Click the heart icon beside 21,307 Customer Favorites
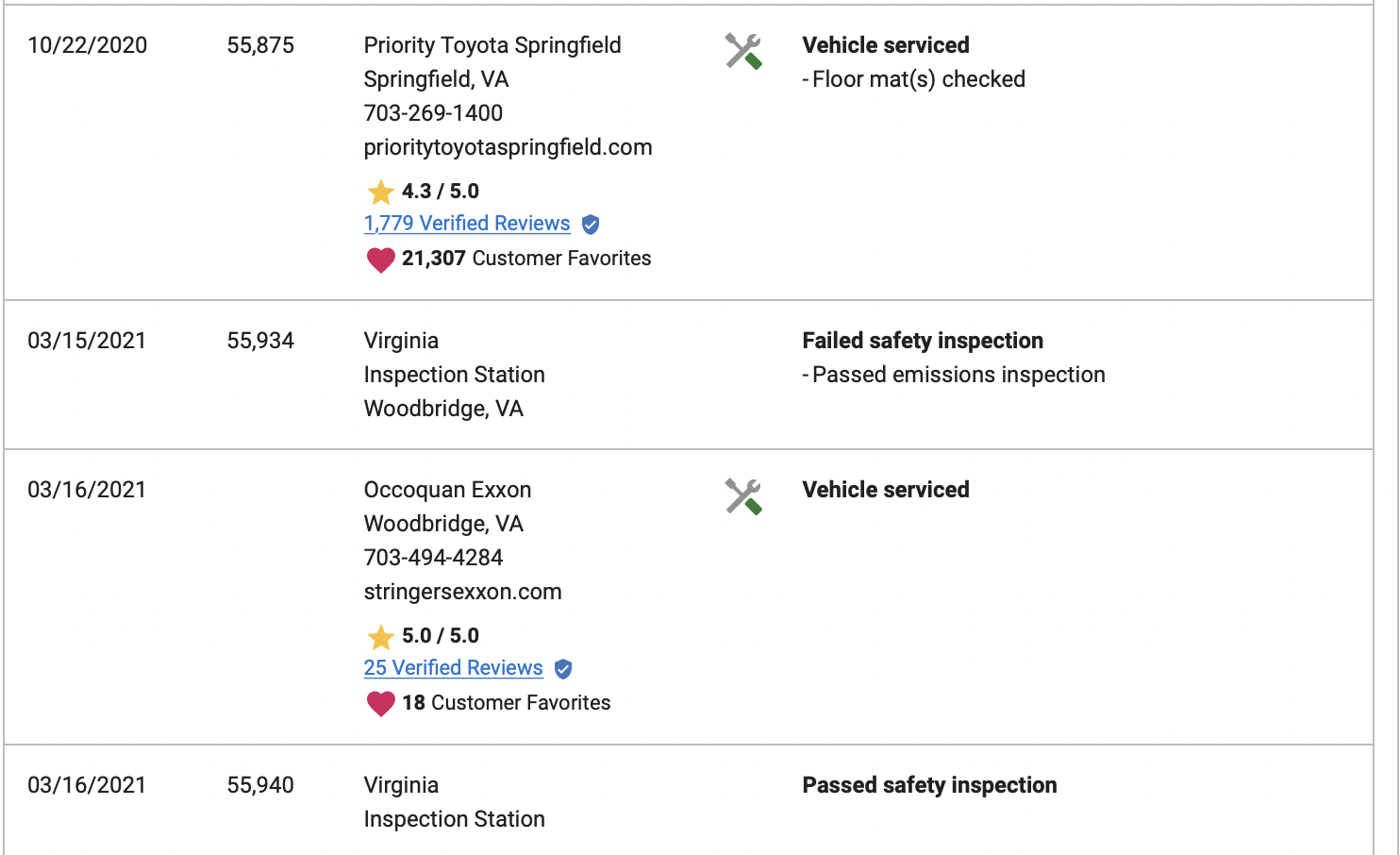Screen dimensions: 1400x855 coord(380,260)
